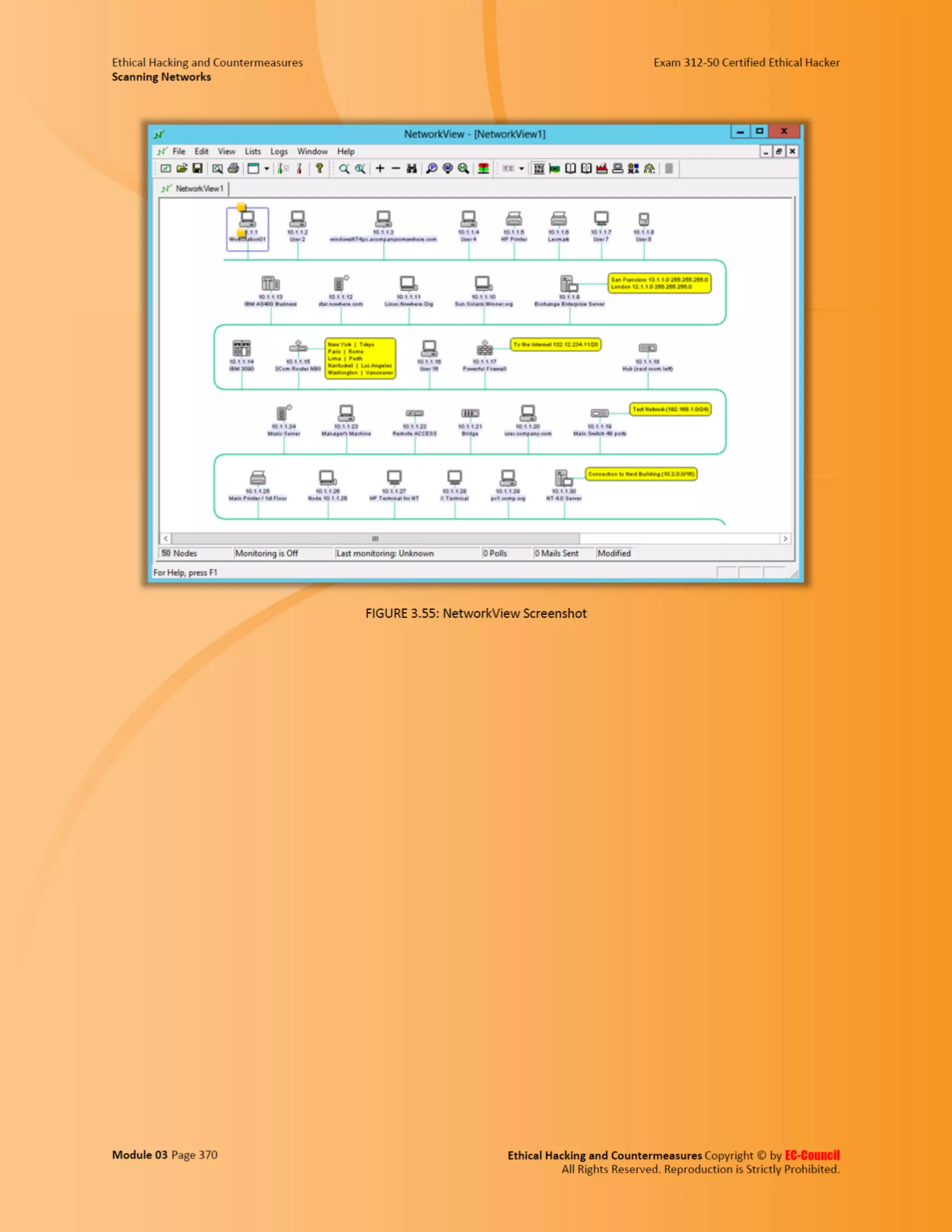Select the 10.1.1.21 Bridge node

[470, 421]
